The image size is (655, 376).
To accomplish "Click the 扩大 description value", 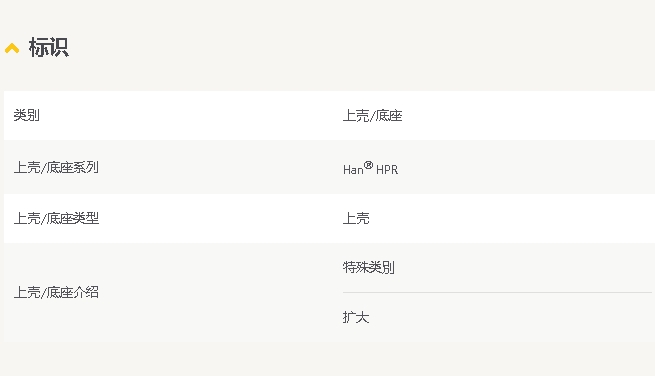I will click(x=356, y=317).
